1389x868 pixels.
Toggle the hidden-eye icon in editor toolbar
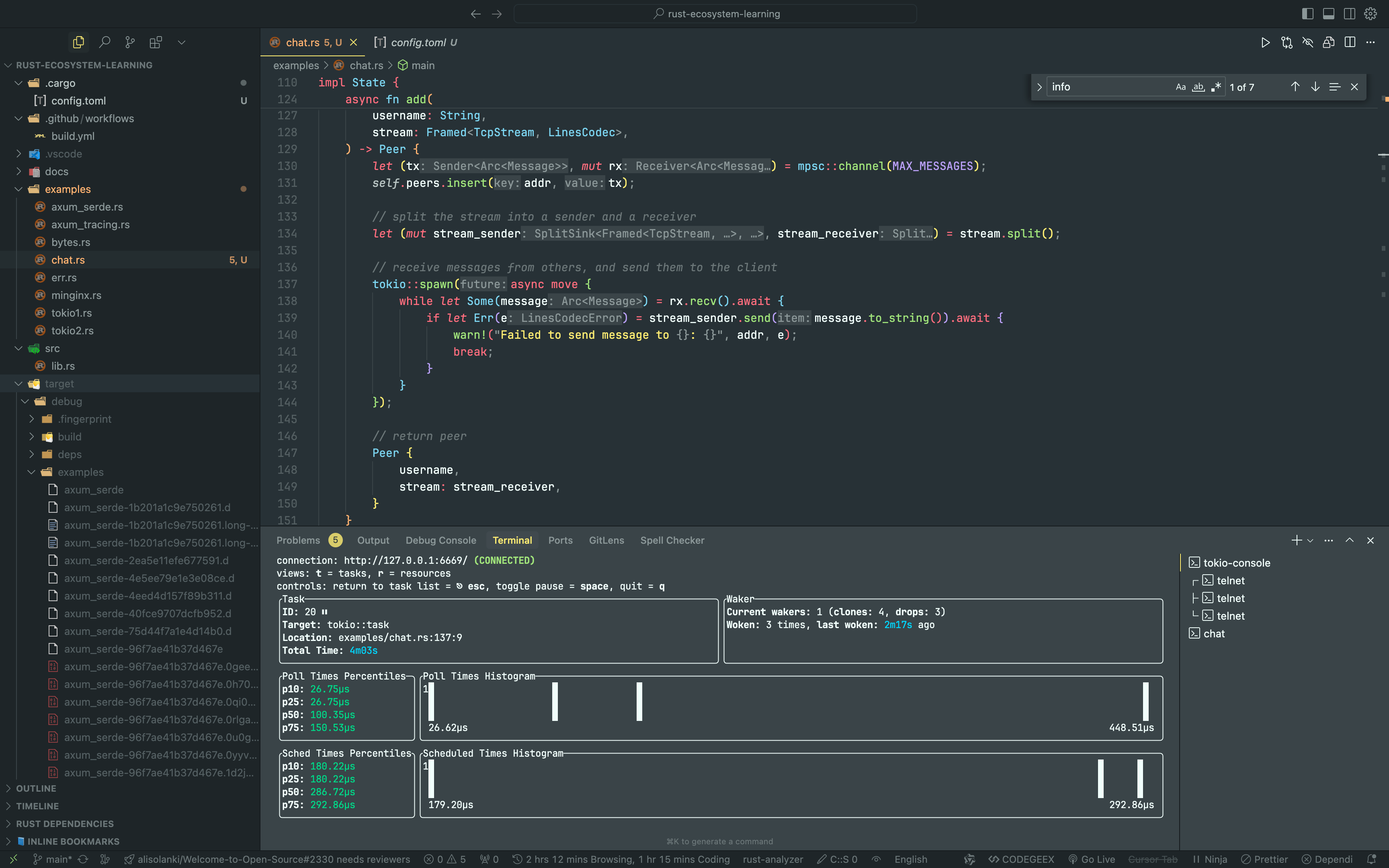click(1307, 43)
